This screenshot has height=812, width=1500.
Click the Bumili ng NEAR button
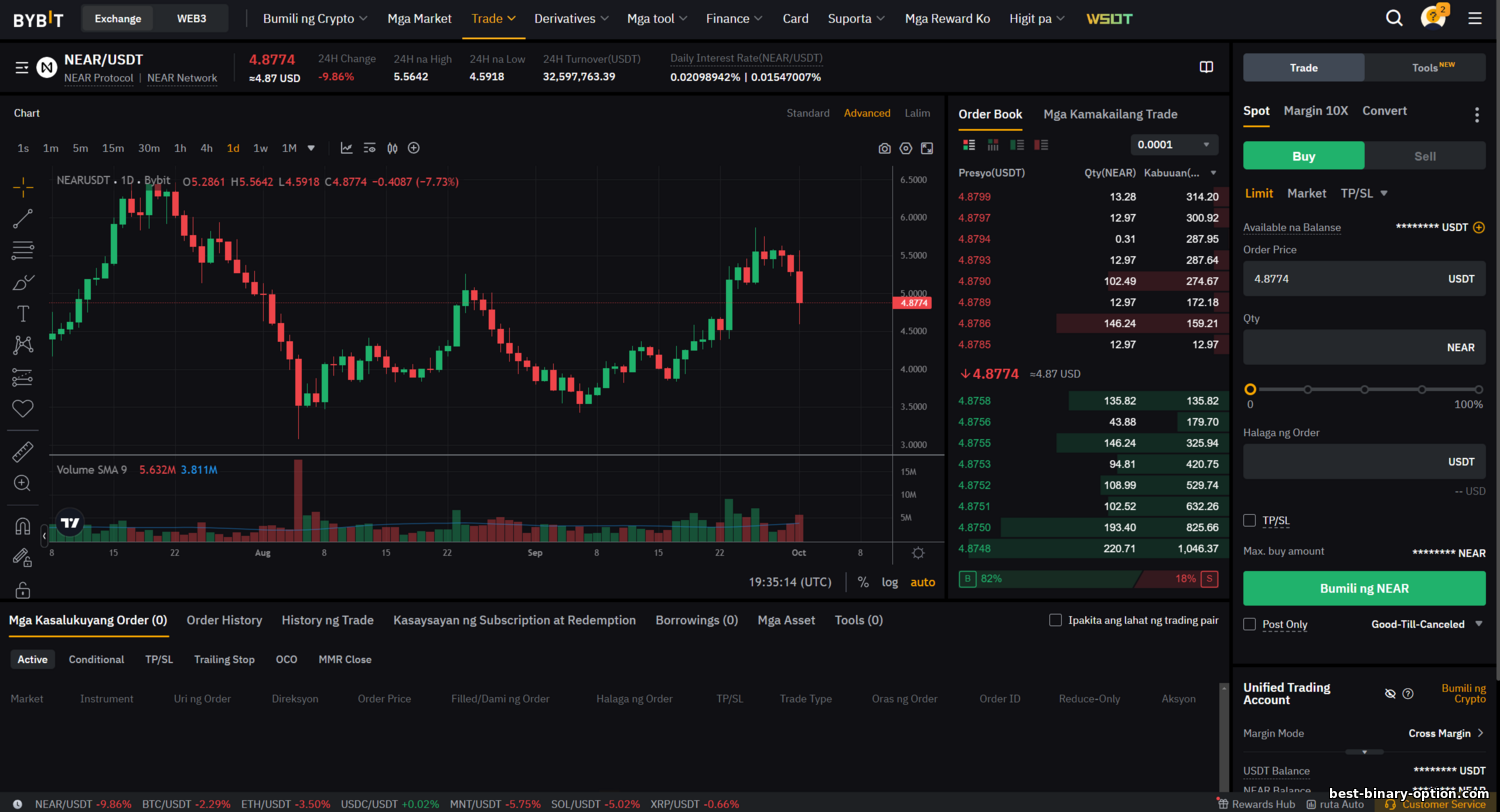click(x=1364, y=588)
